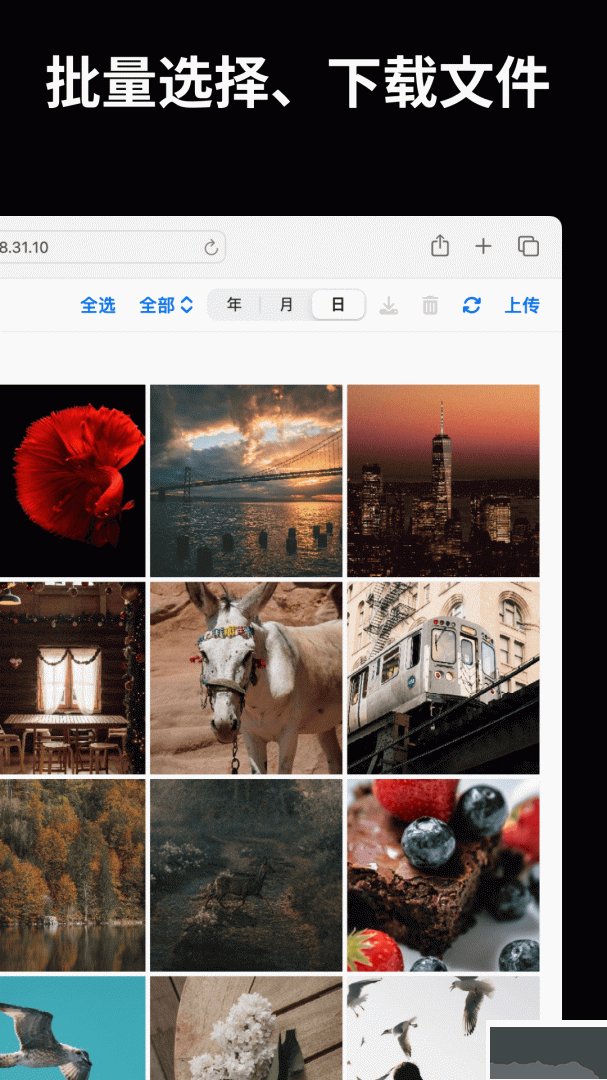Select the white flowers on wood photo
This screenshot has width=607, height=1080.
tap(246, 1028)
